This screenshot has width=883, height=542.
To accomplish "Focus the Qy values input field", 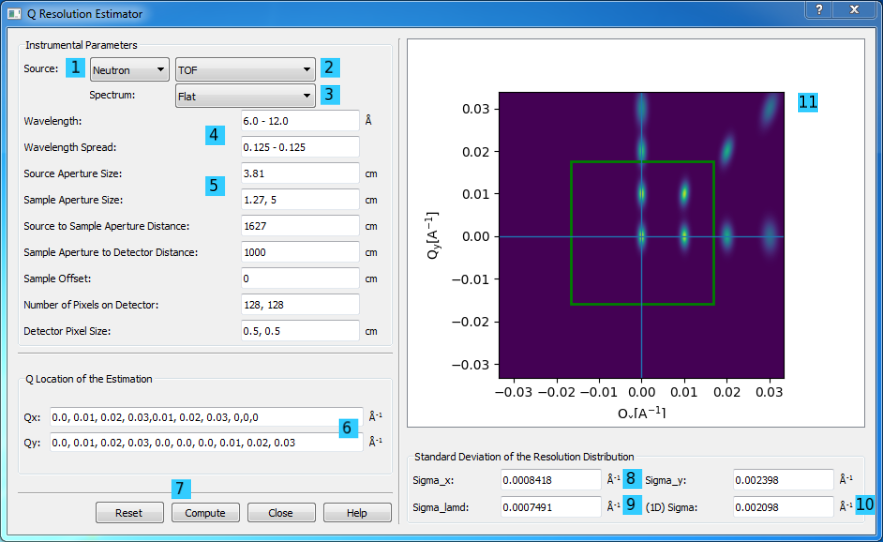I will (190, 442).
